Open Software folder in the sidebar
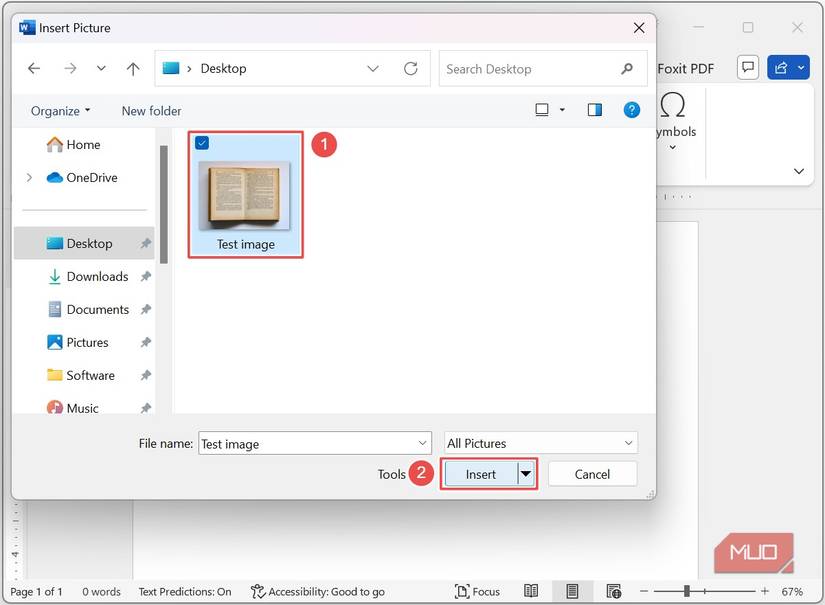Image resolution: width=825 pixels, height=605 pixels. (x=81, y=376)
